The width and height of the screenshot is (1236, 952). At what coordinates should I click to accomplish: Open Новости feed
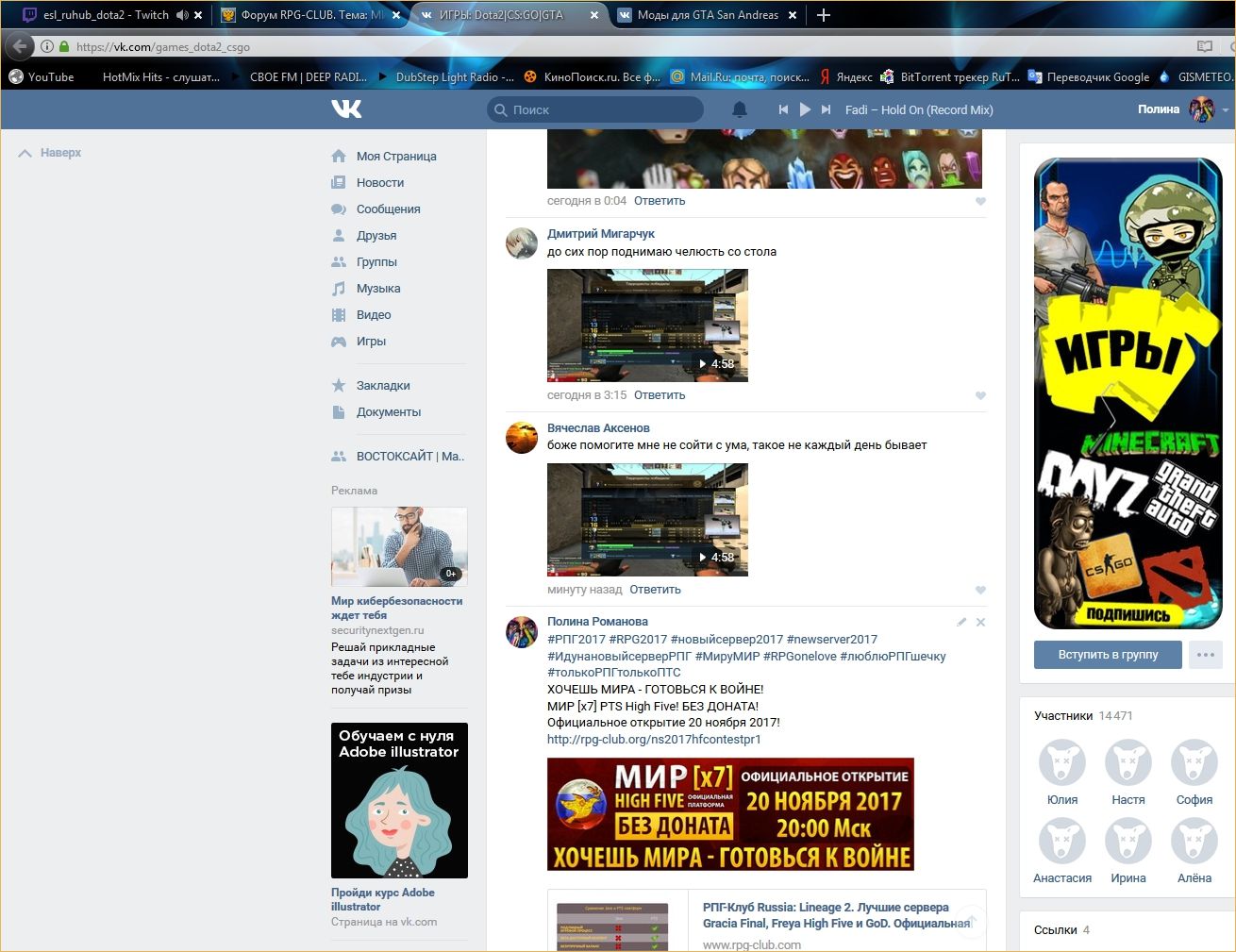tap(380, 183)
